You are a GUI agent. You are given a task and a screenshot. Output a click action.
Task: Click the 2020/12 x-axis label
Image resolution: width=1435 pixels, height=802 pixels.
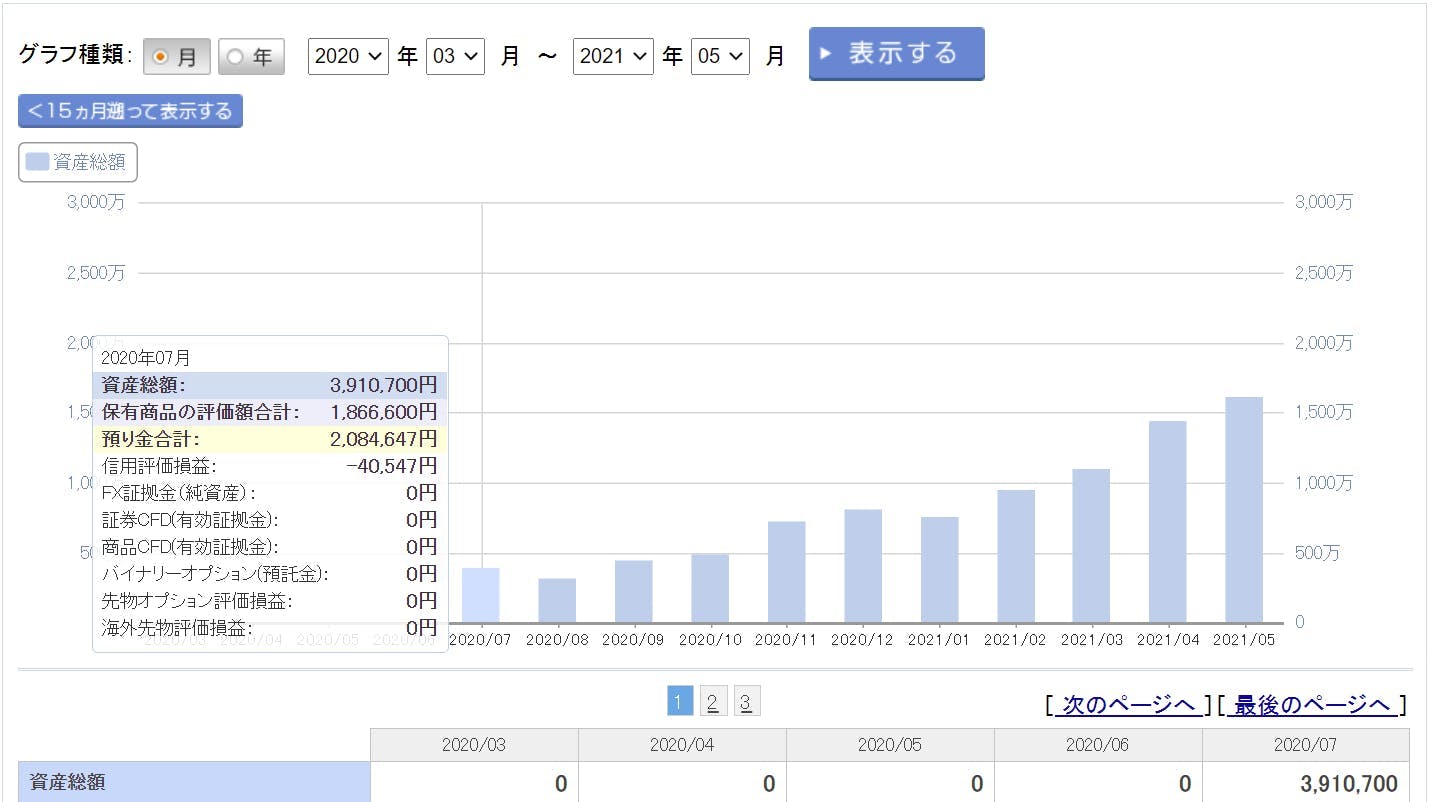863,640
